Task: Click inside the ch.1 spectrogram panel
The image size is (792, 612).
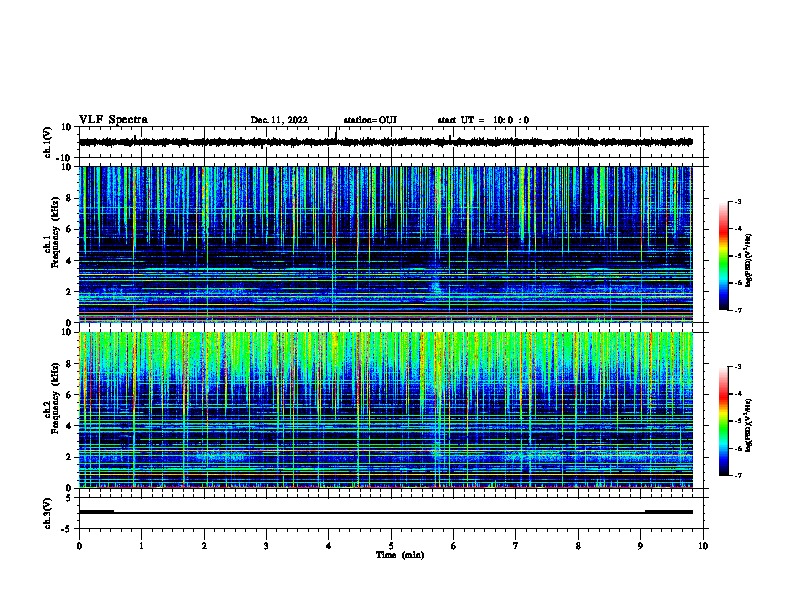Action: point(386,244)
